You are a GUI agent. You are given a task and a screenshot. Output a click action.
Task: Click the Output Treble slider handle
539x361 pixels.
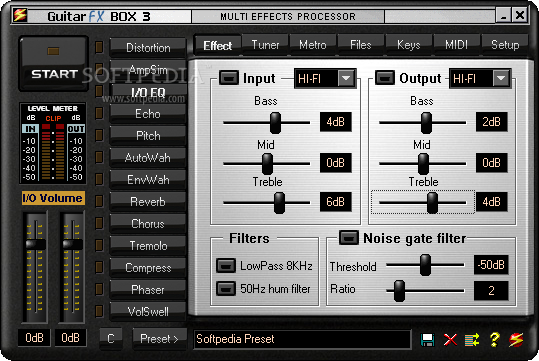point(432,203)
